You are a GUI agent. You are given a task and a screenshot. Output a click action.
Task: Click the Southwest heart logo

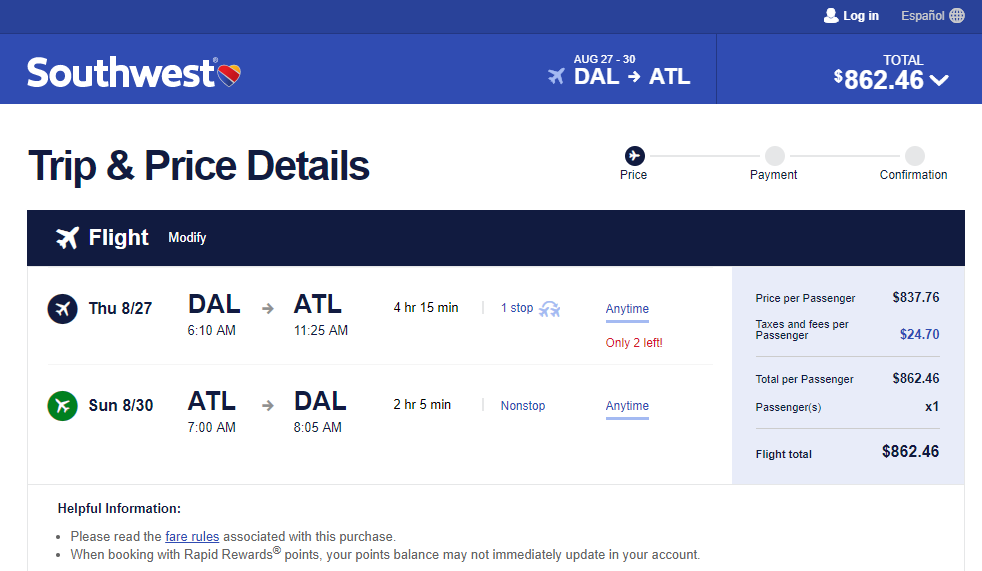[229, 74]
